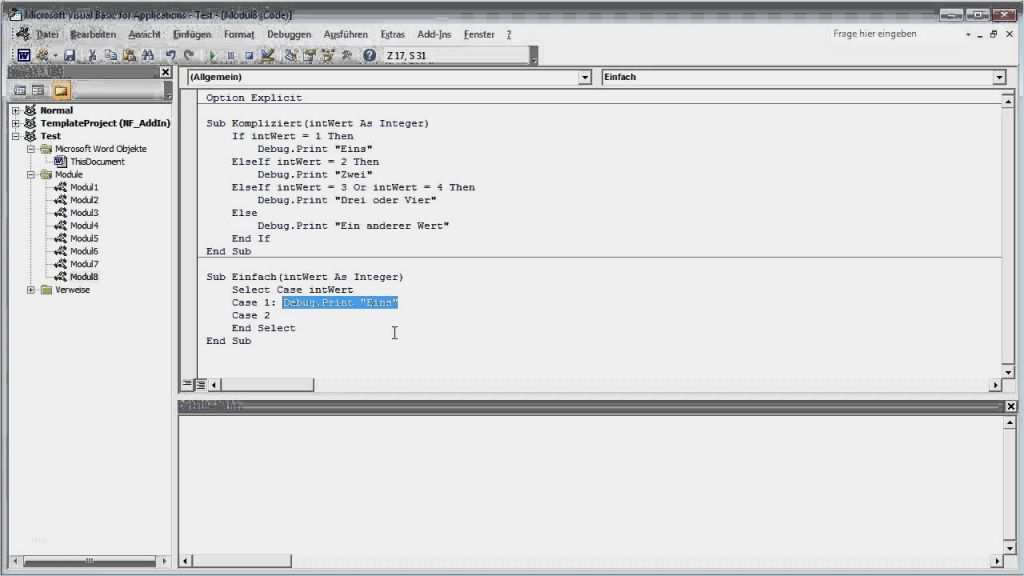This screenshot has height=576, width=1024.
Task: Click the Save icon in the toolbar
Action: coord(70,56)
